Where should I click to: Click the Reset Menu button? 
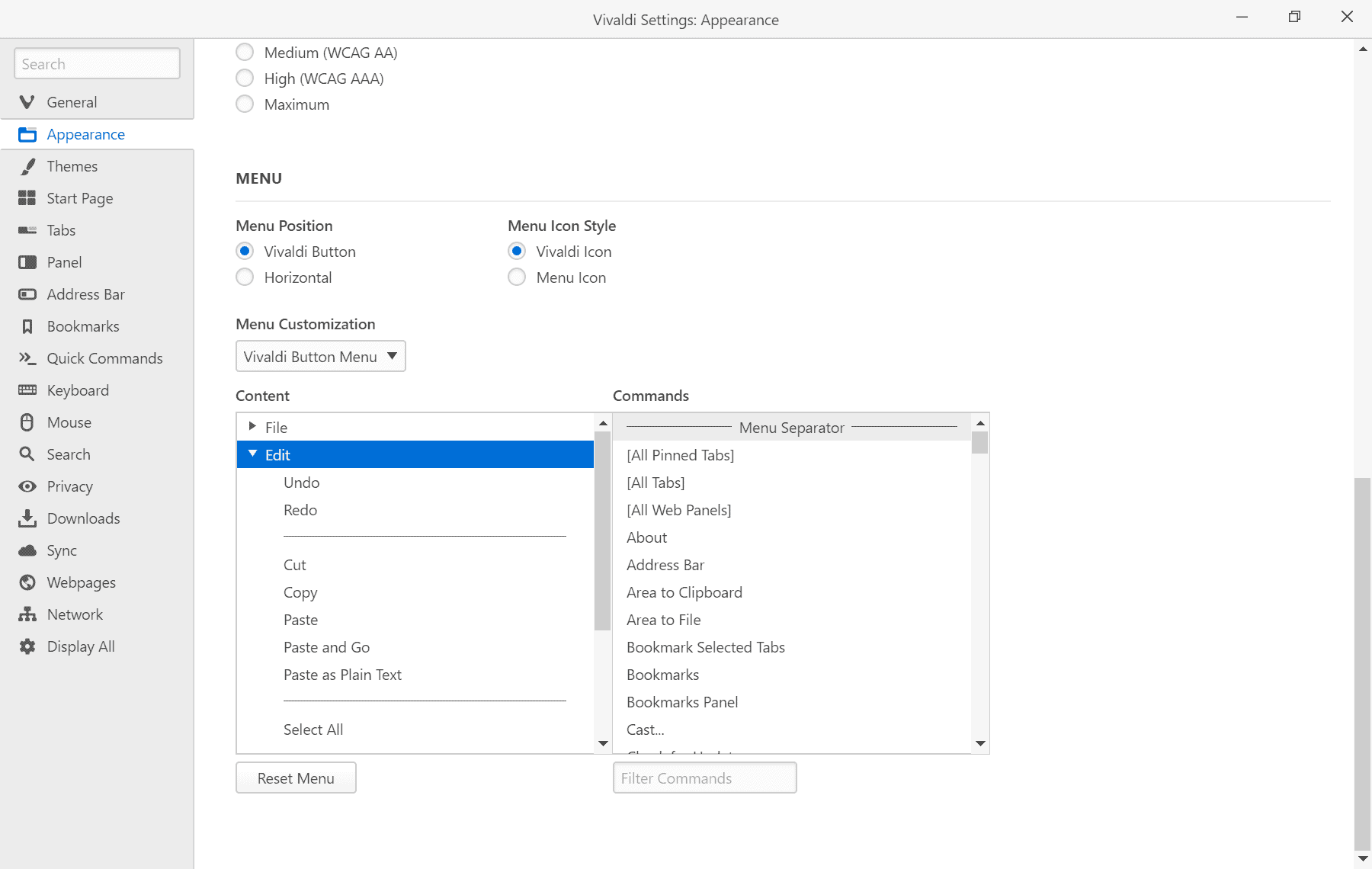coord(296,778)
